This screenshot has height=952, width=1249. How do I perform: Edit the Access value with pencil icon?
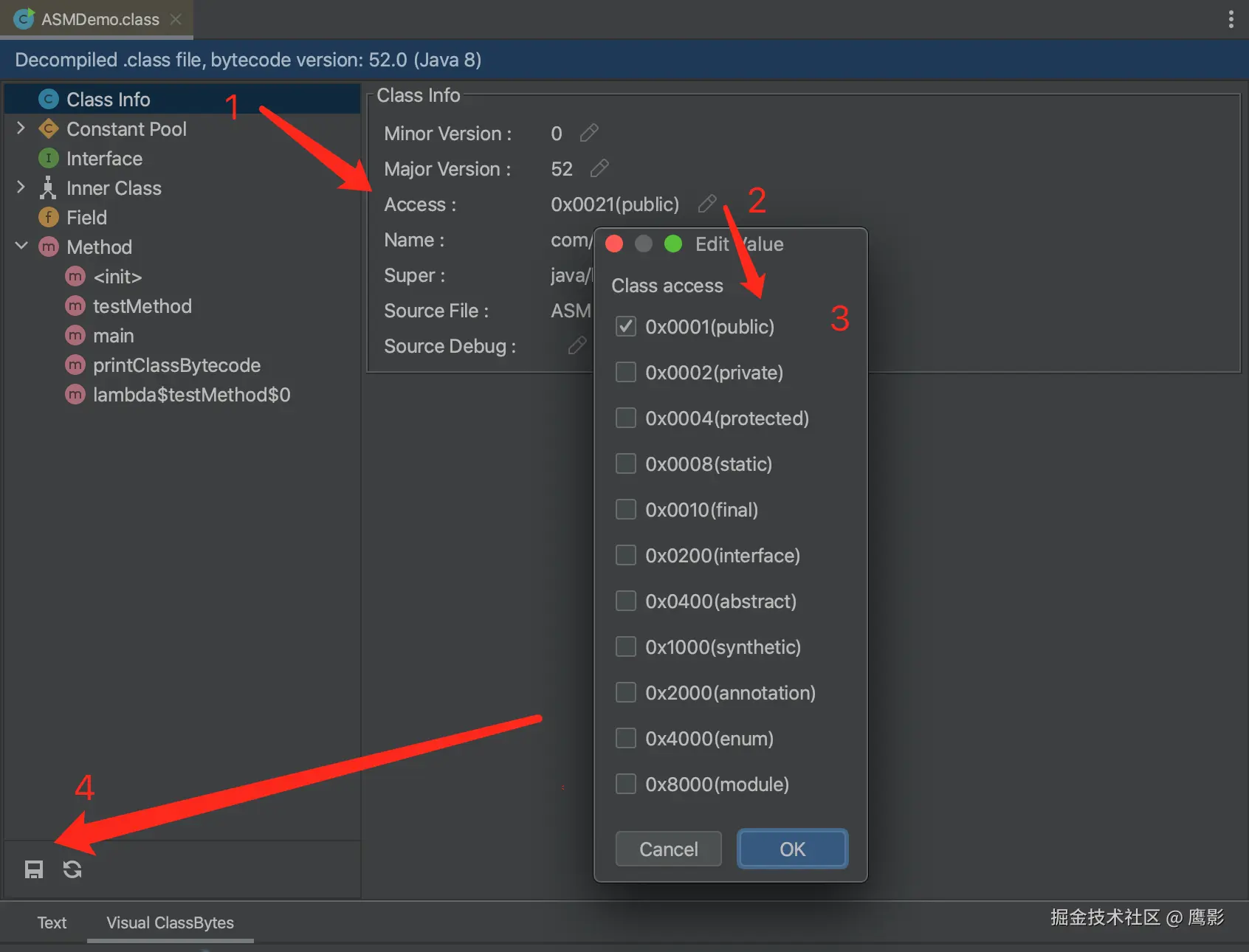[x=707, y=204]
